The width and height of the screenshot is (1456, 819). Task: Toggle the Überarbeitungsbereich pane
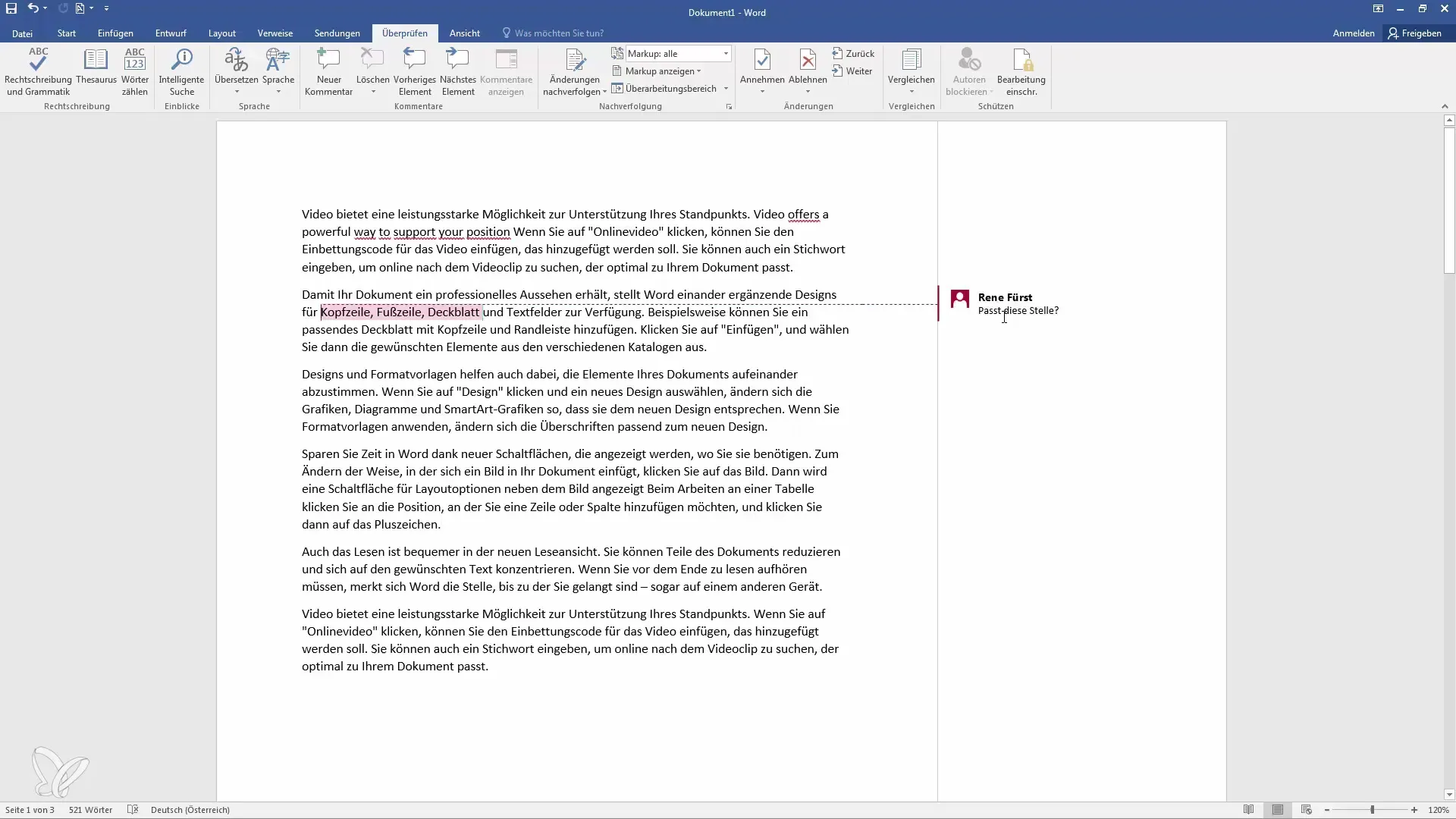(x=664, y=89)
